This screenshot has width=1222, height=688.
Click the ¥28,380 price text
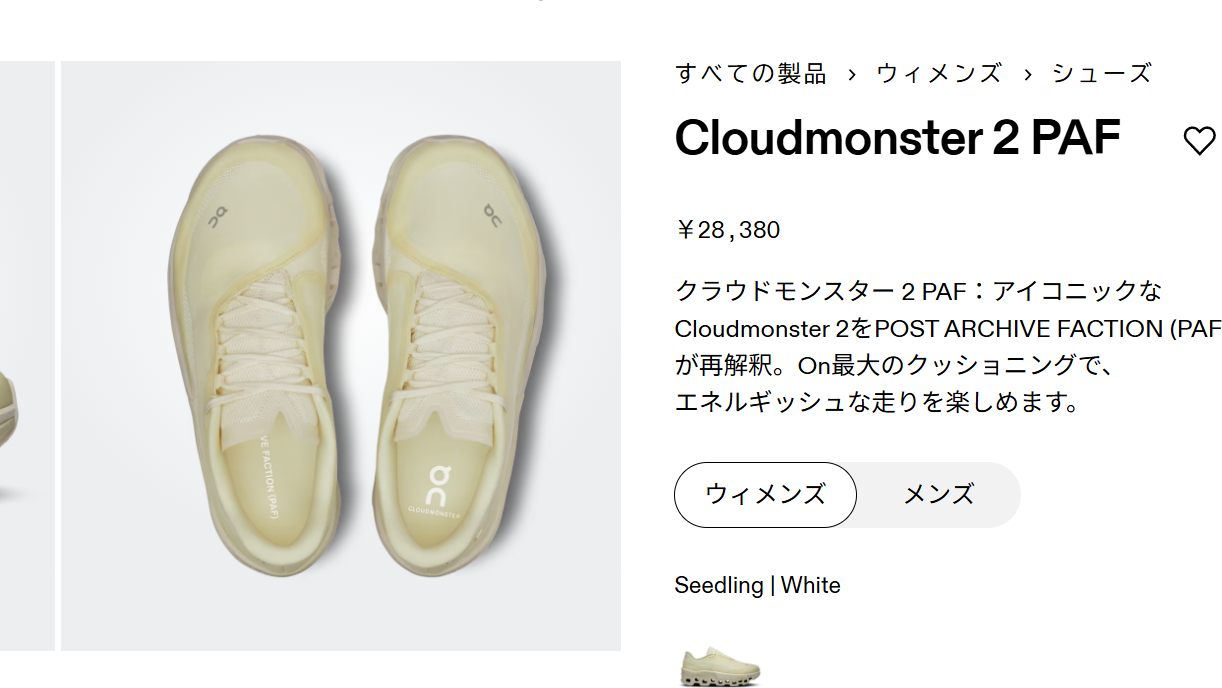[x=728, y=231]
